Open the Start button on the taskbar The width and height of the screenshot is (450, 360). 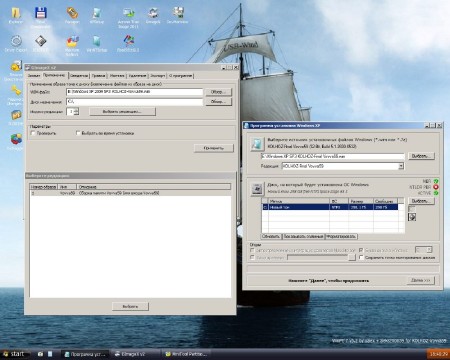pyautogui.click(x=15, y=354)
